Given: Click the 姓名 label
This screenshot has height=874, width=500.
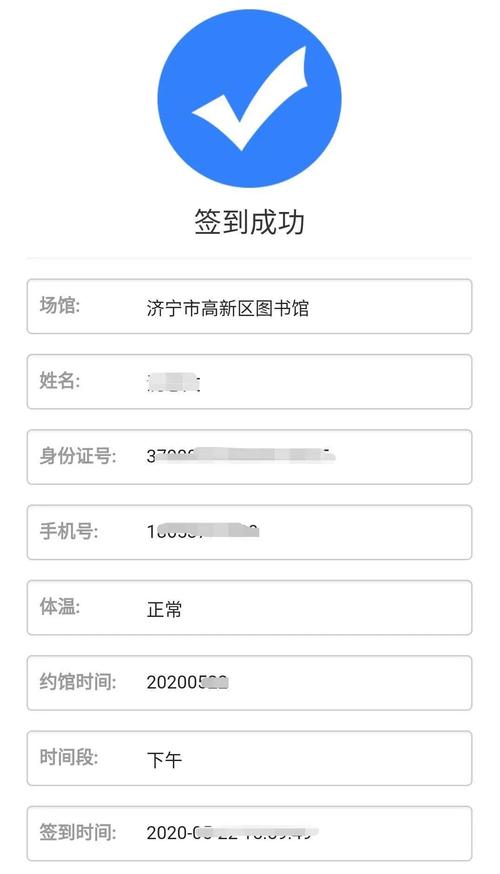Looking at the screenshot, I should pyautogui.click(x=60, y=381).
